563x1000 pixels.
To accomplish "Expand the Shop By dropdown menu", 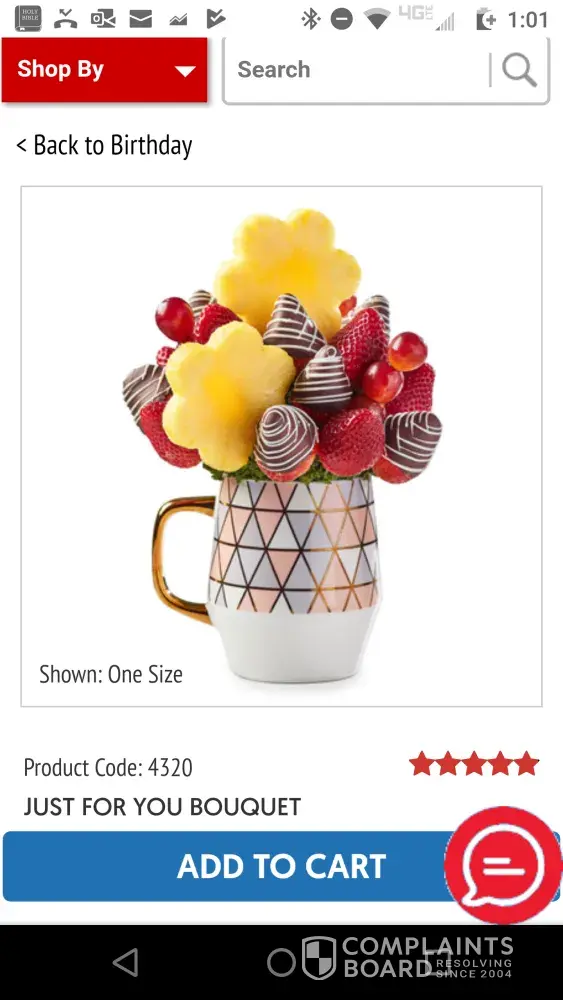I will pyautogui.click(x=105, y=70).
